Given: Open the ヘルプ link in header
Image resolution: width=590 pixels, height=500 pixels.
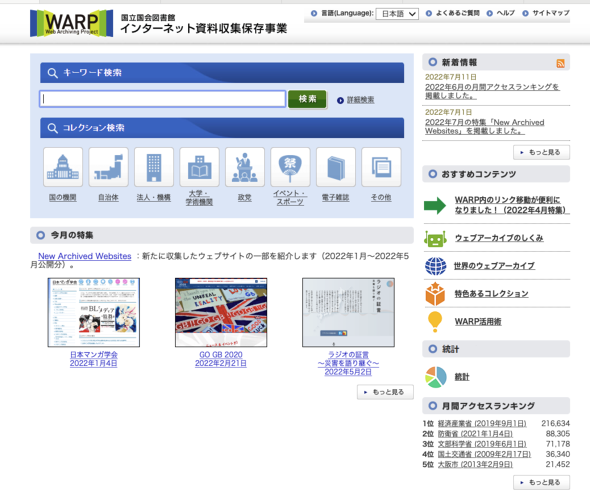Looking at the screenshot, I should click(505, 13).
